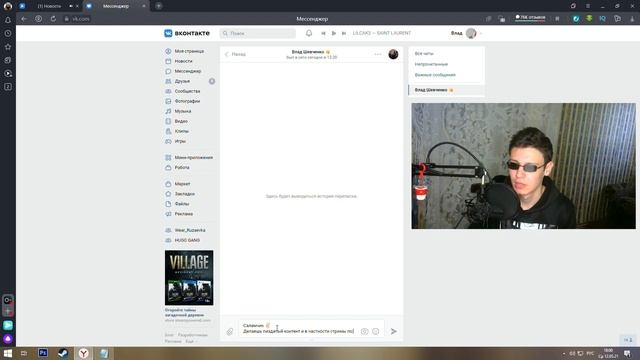Open the LILCAKE – SAINT LAURENT track title
The width and height of the screenshot is (640, 360).
pos(382,33)
